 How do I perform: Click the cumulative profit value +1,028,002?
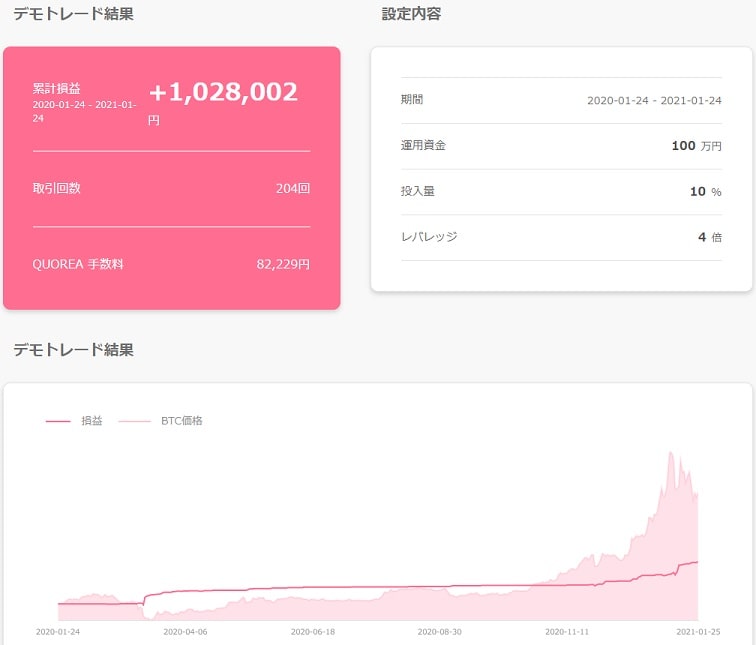(224, 92)
